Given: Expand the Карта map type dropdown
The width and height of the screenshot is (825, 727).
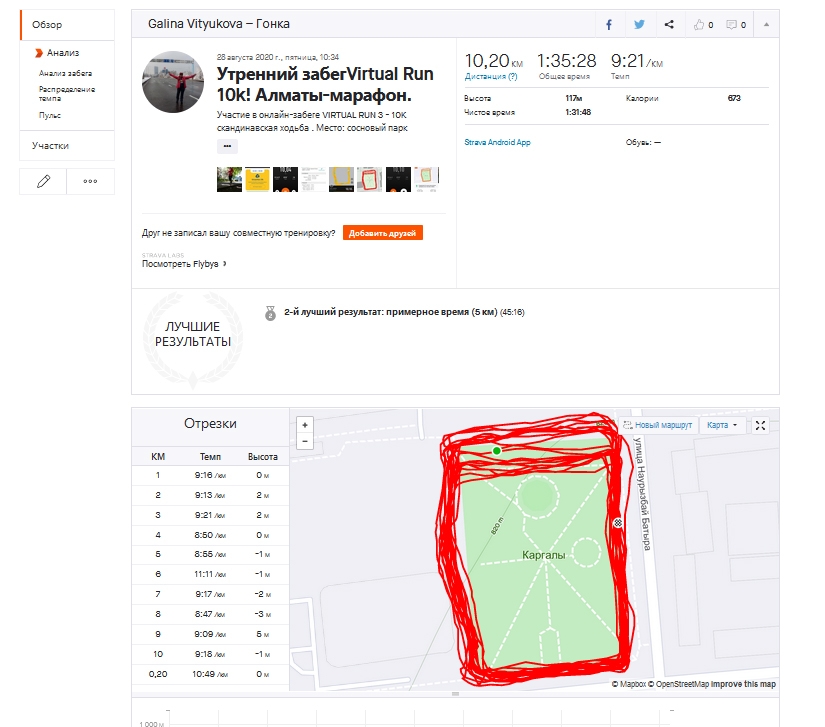Looking at the screenshot, I should click(722, 425).
